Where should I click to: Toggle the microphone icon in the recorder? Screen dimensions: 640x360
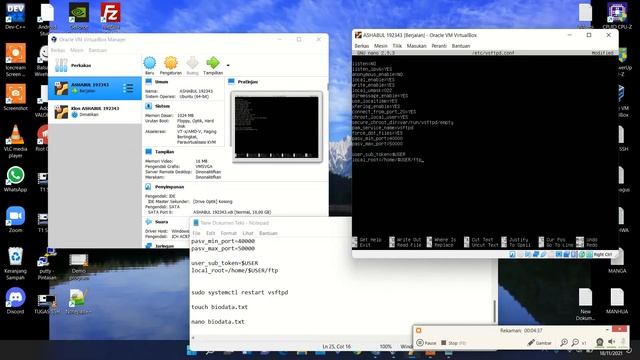point(623,342)
